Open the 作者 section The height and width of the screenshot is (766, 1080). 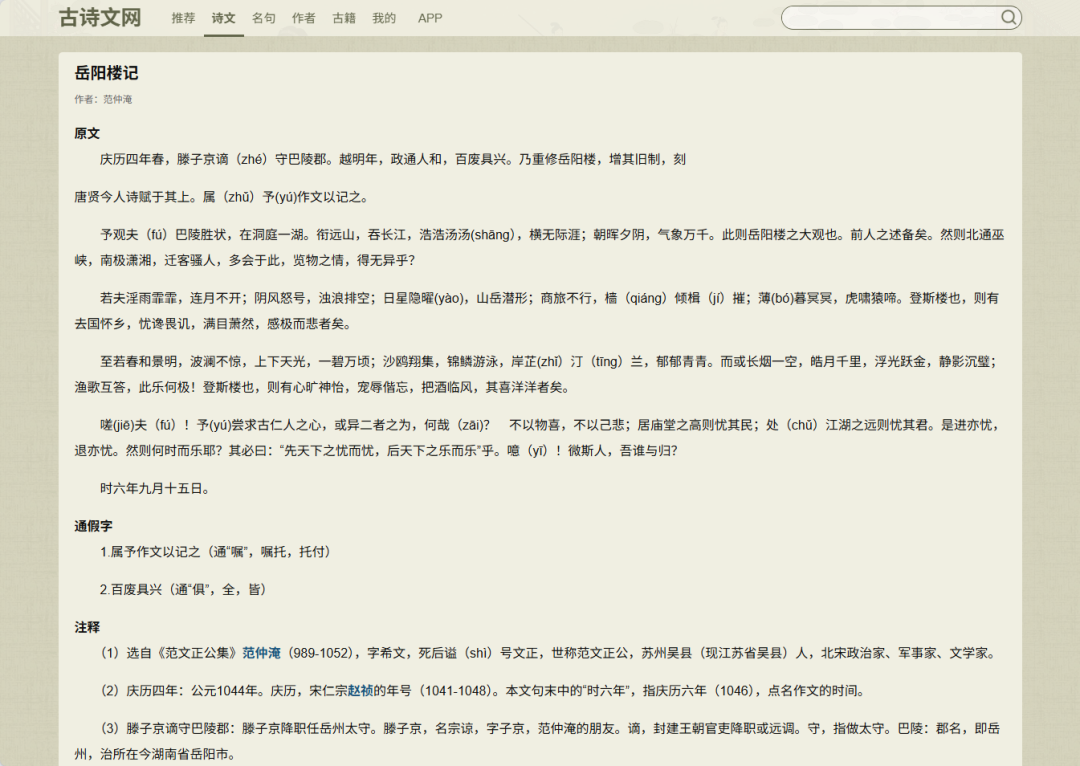(303, 17)
